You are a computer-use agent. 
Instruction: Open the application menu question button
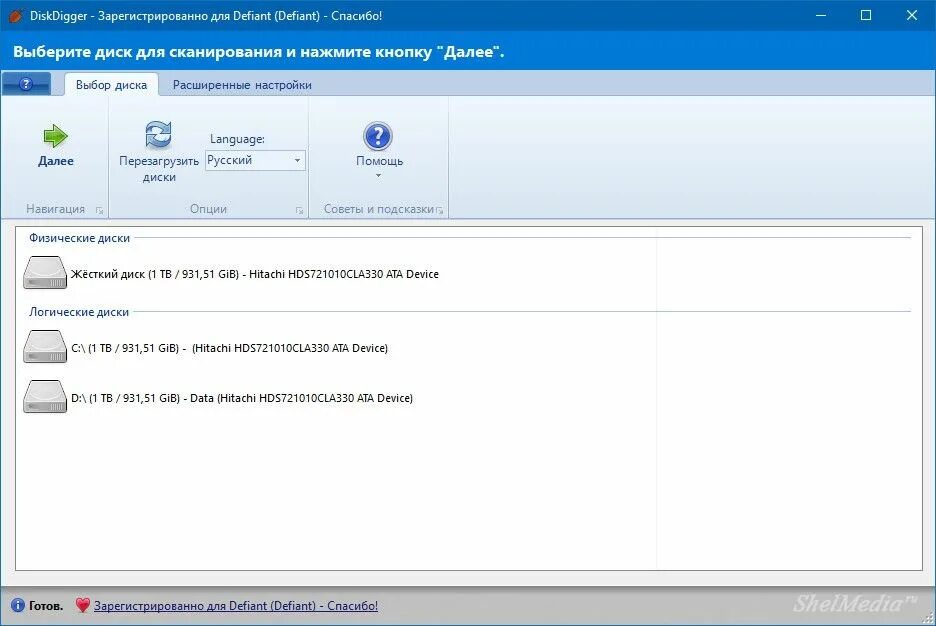pyautogui.click(x=26, y=84)
